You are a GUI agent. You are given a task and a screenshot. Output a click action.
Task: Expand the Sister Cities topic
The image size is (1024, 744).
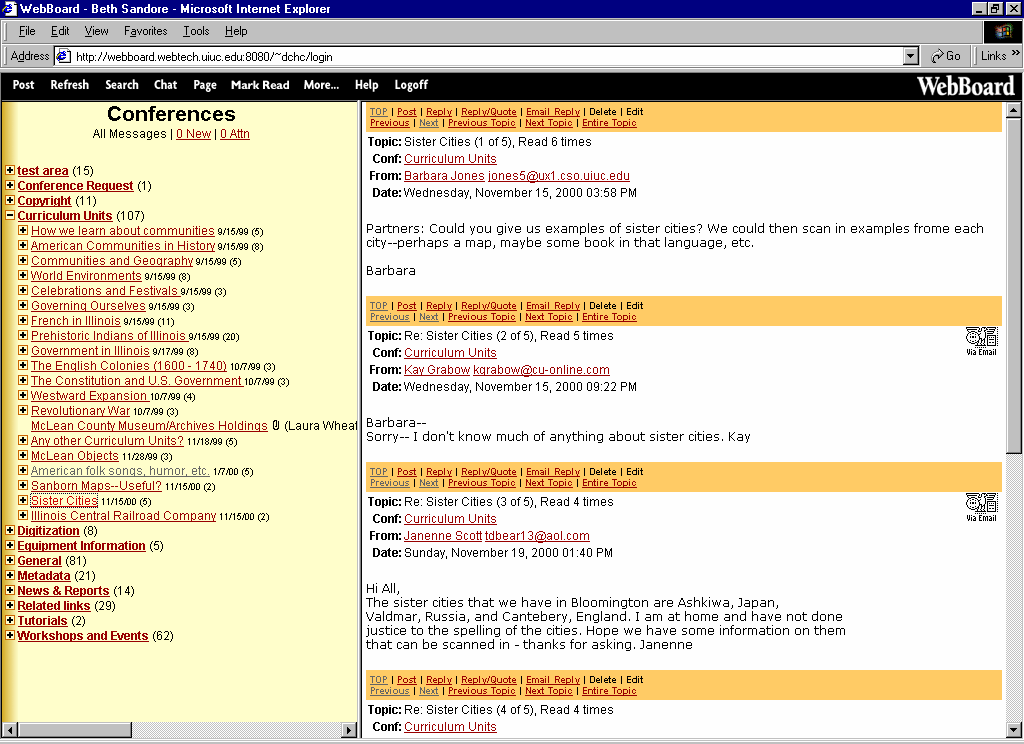23,501
